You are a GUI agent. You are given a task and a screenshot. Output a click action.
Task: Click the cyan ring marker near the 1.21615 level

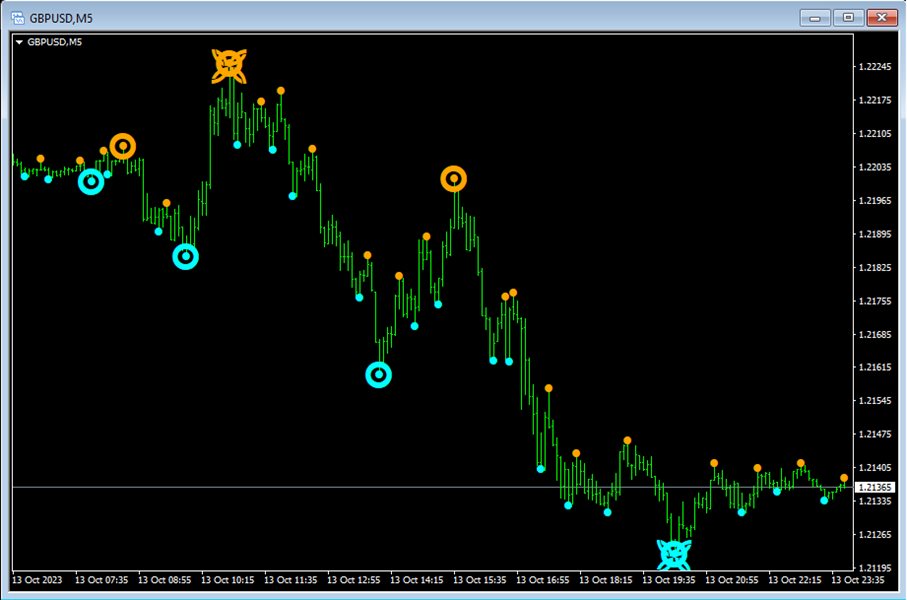[x=379, y=374]
